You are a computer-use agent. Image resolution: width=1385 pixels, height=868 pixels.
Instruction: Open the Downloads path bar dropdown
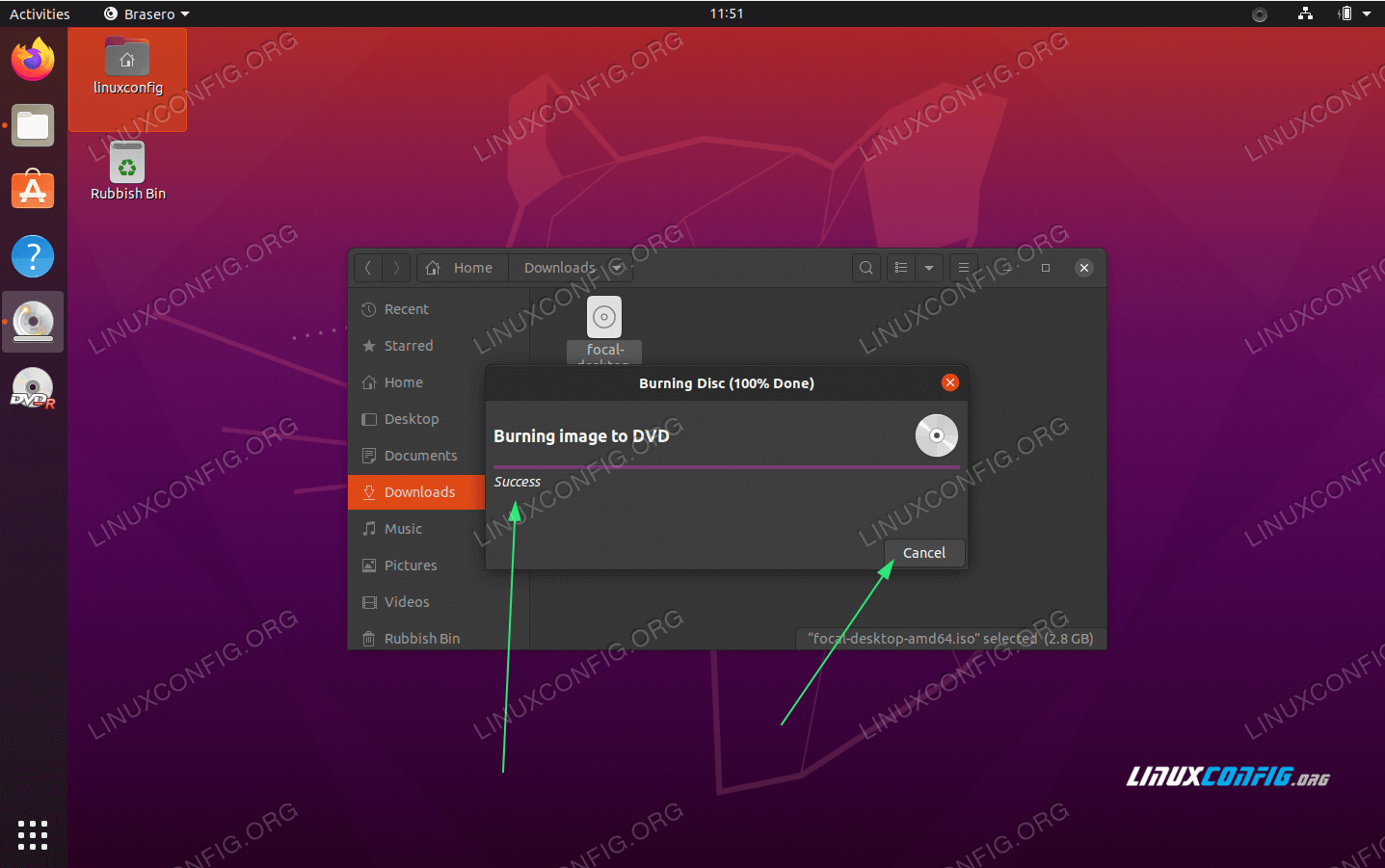[617, 268]
